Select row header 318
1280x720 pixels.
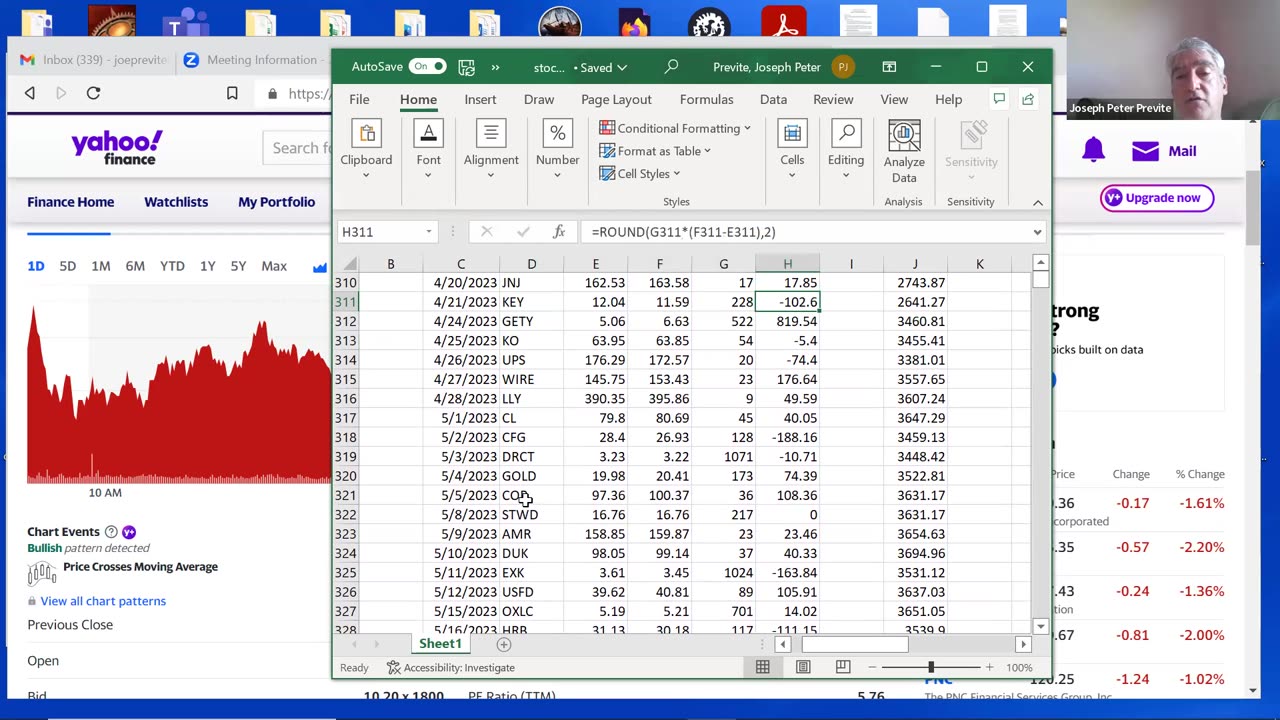click(346, 437)
